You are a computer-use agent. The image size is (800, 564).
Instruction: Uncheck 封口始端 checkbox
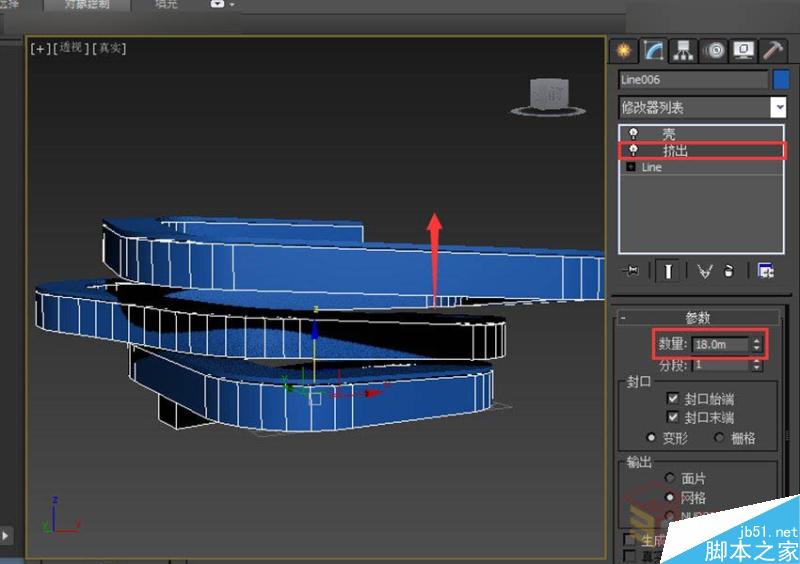(673, 398)
